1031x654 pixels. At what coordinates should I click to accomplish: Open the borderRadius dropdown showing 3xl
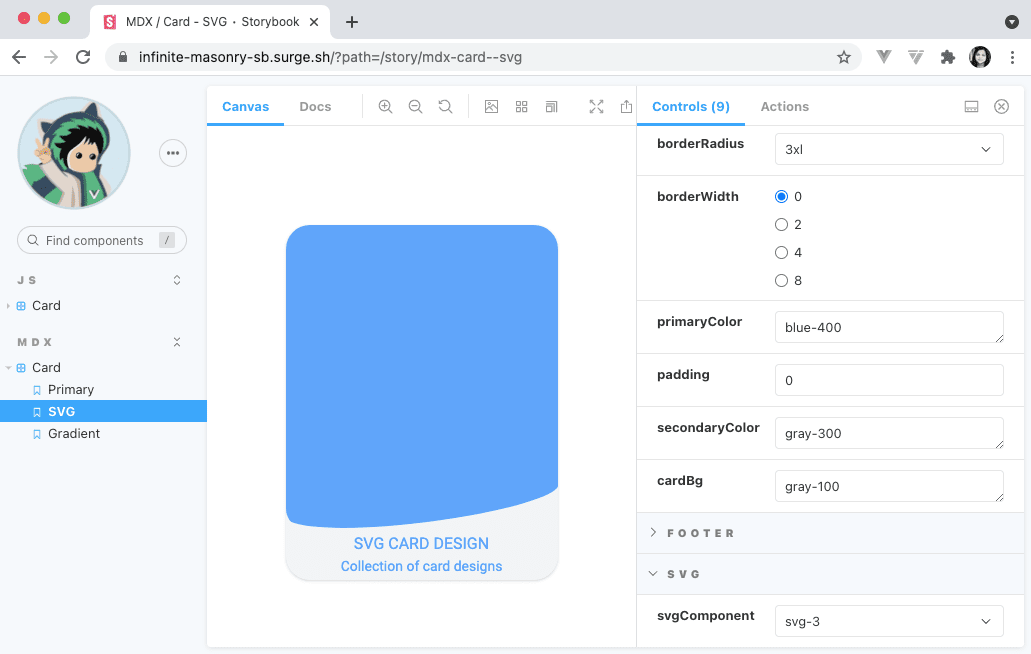pos(888,148)
